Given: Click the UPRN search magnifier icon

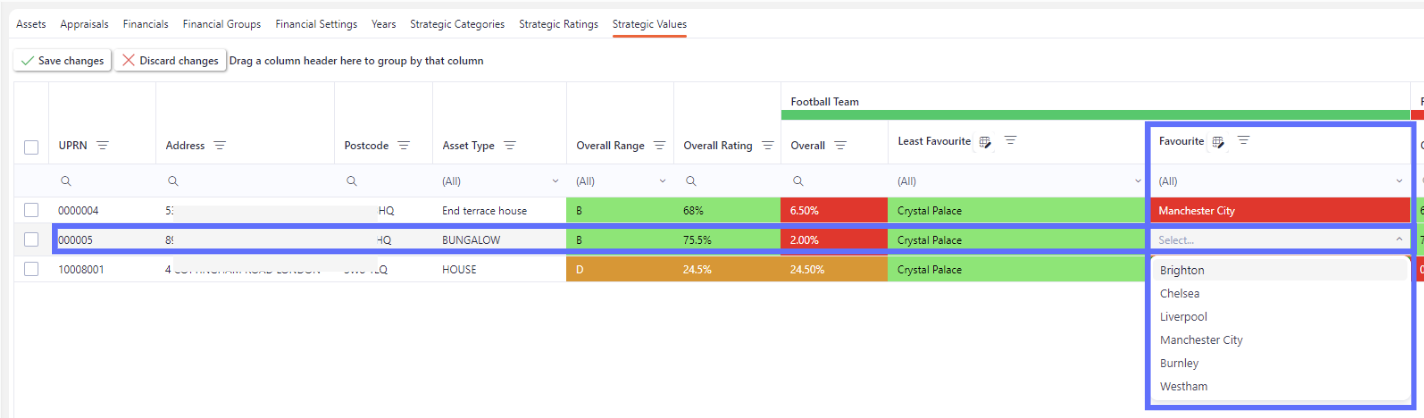Looking at the screenshot, I should pyautogui.click(x=66, y=181).
